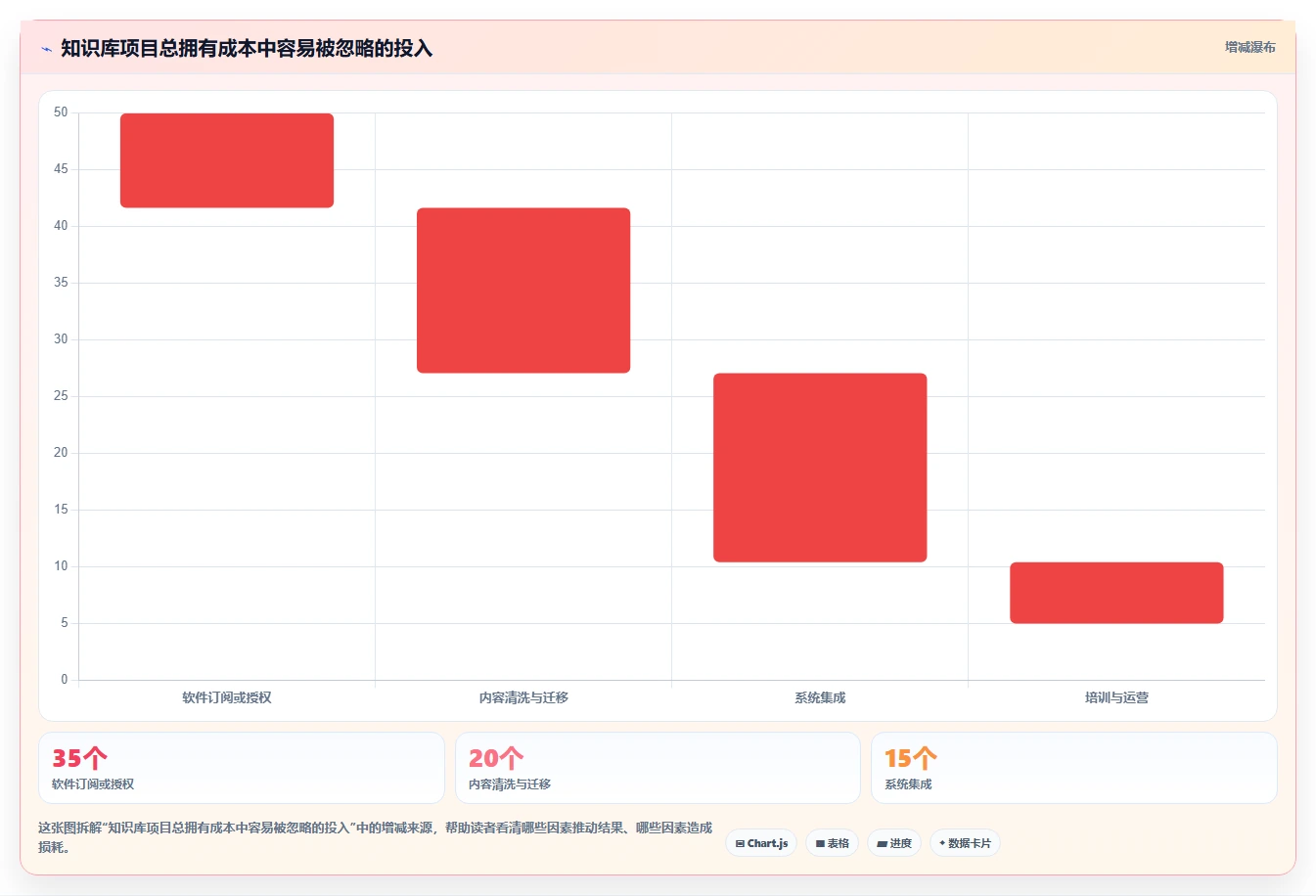Click the lightning icon beside the chart title
This screenshot has height=896, width=1316.
click(x=46, y=49)
